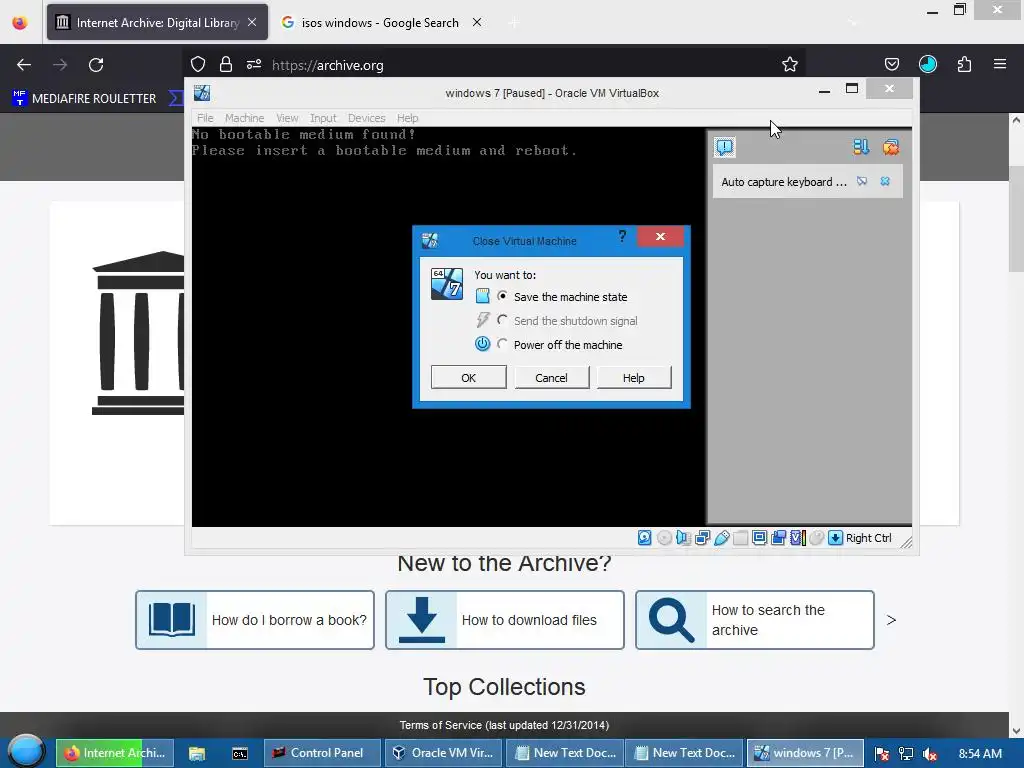This screenshot has width=1024, height=768.
Task: Confirm the Close Virtual Machine dialog with OK
Action: (x=468, y=377)
